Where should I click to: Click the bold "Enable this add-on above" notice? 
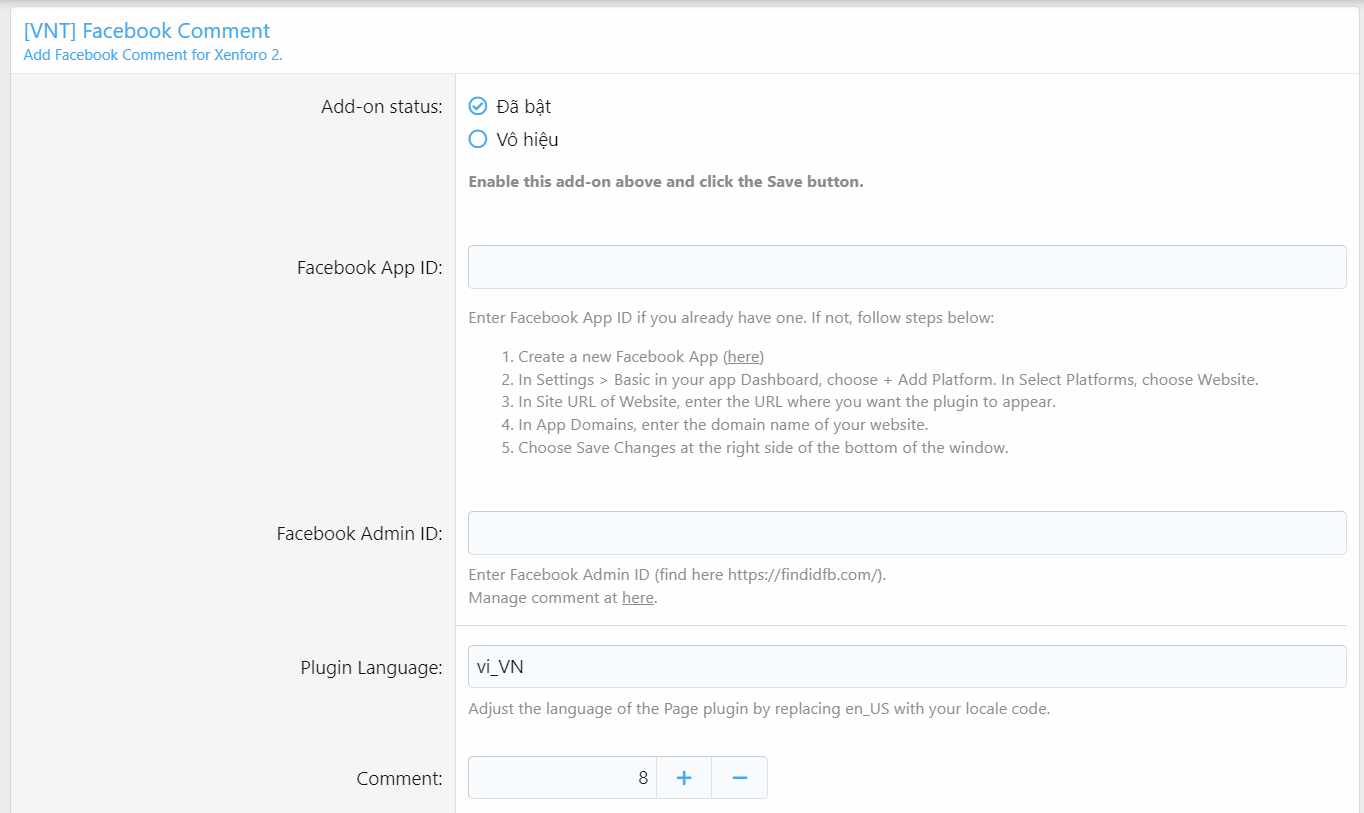(x=665, y=182)
